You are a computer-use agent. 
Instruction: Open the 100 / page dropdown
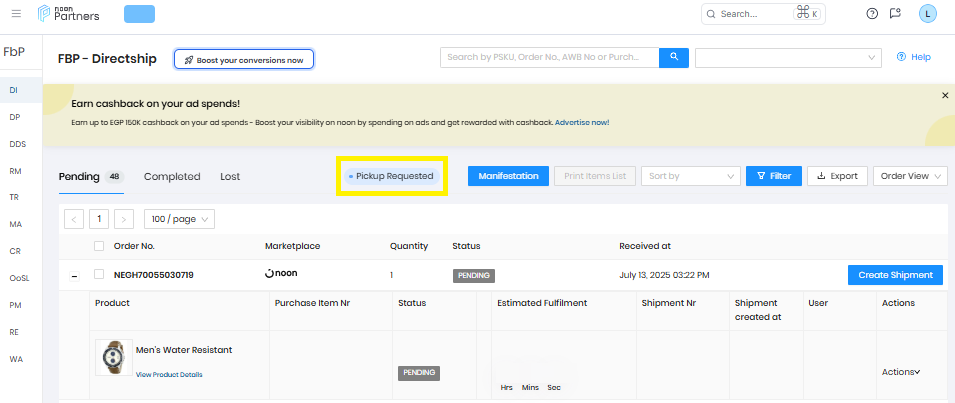179,219
